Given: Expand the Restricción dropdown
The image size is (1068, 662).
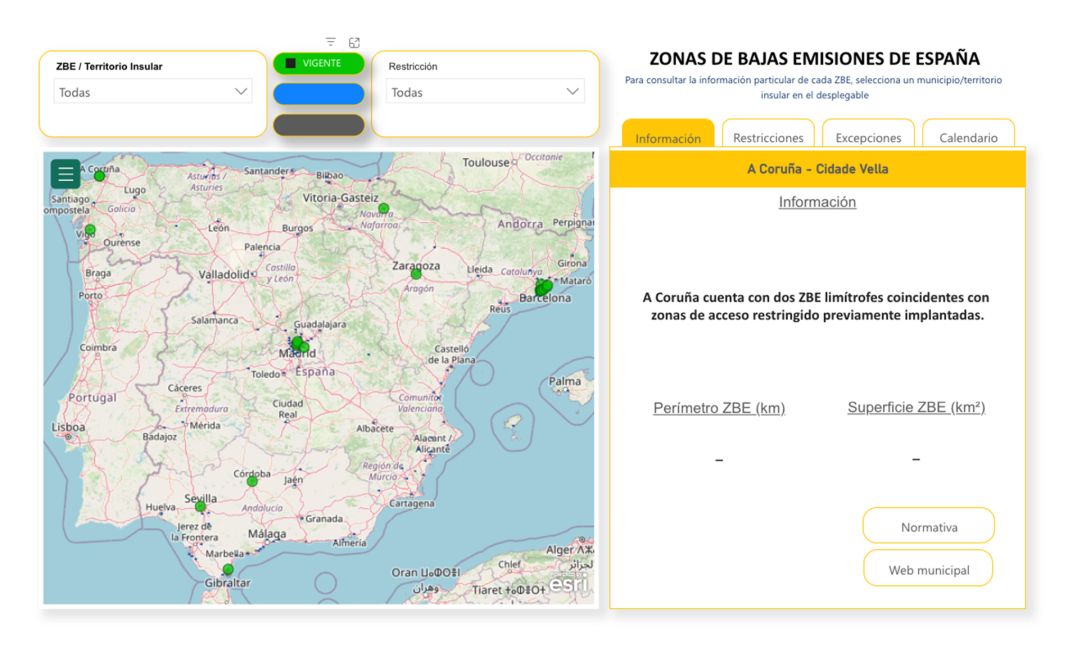Looking at the screenshot, I should pyautogui.click(x=485, y=92).
